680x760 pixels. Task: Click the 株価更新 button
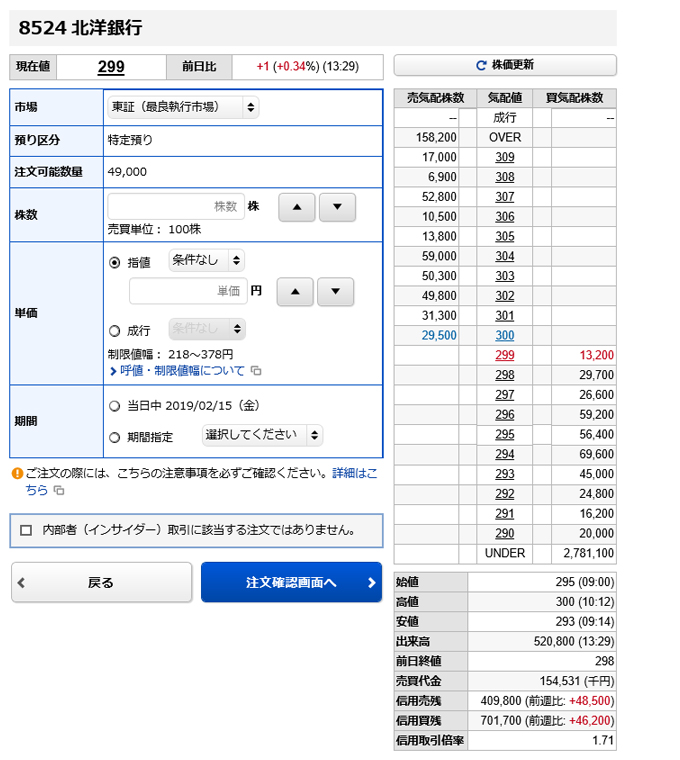pyautogui.click(x=505, y=65)
